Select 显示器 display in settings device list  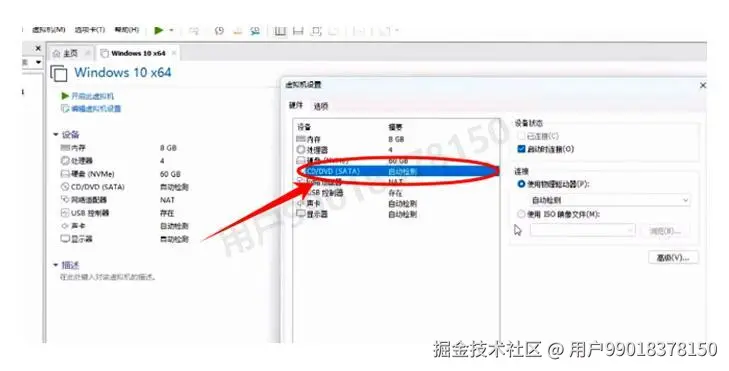(x=397, y=214)
